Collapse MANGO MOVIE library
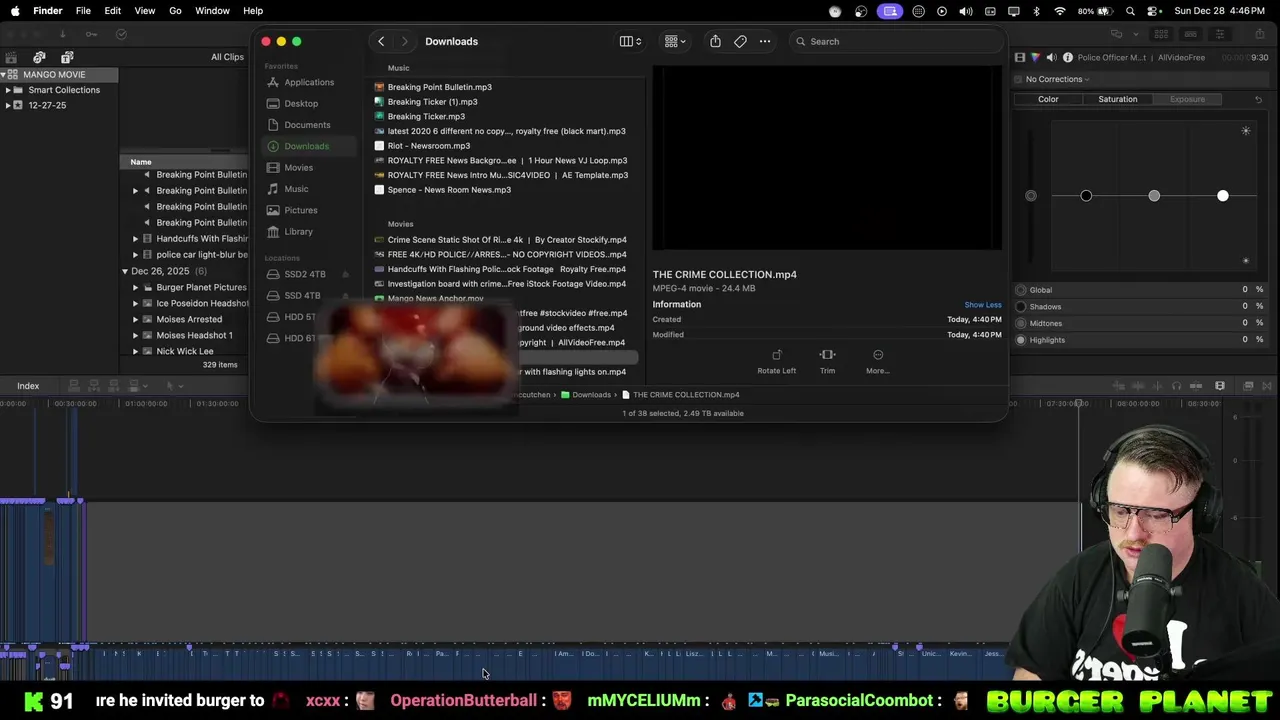This screenshot has height=720, width=1280. 4,75
